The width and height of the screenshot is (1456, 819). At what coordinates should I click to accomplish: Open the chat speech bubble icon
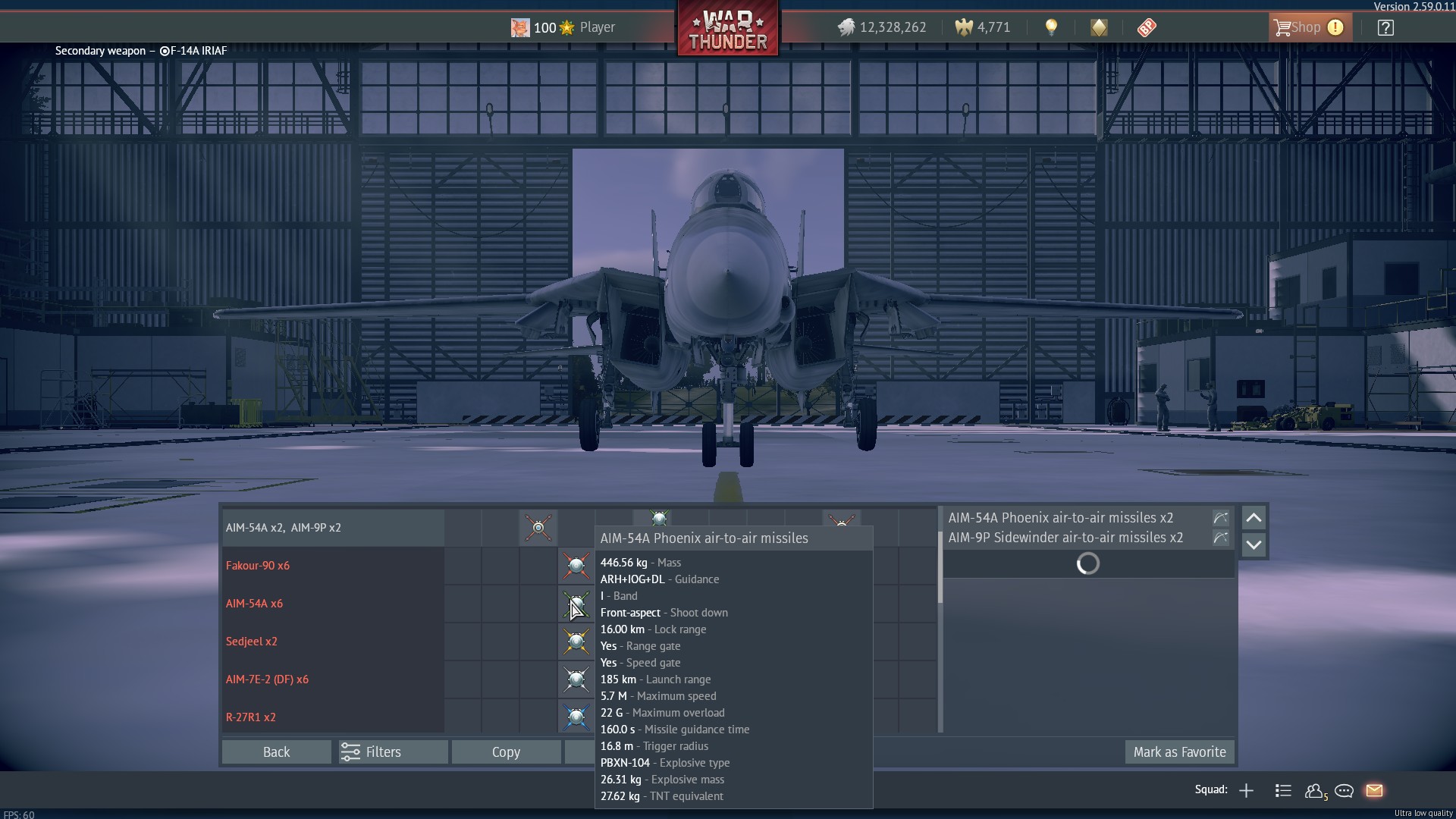[1345, 791]
